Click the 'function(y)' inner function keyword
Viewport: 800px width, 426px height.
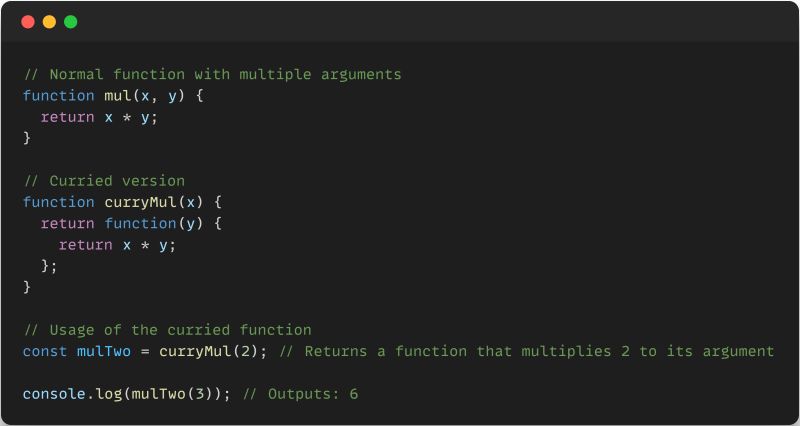[x=154, y=223]
